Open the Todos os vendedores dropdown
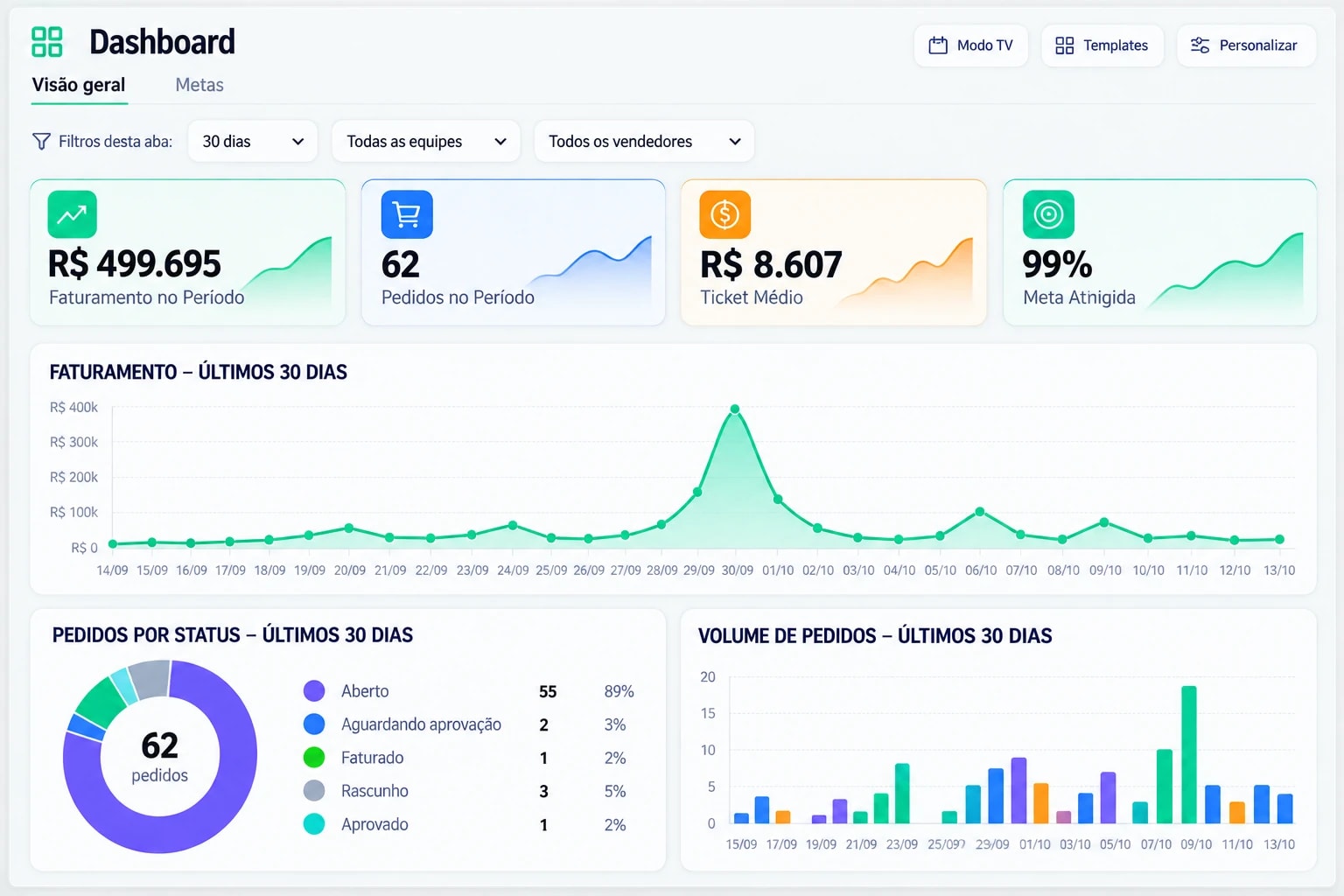1344x896 pixels. [644, 141]
